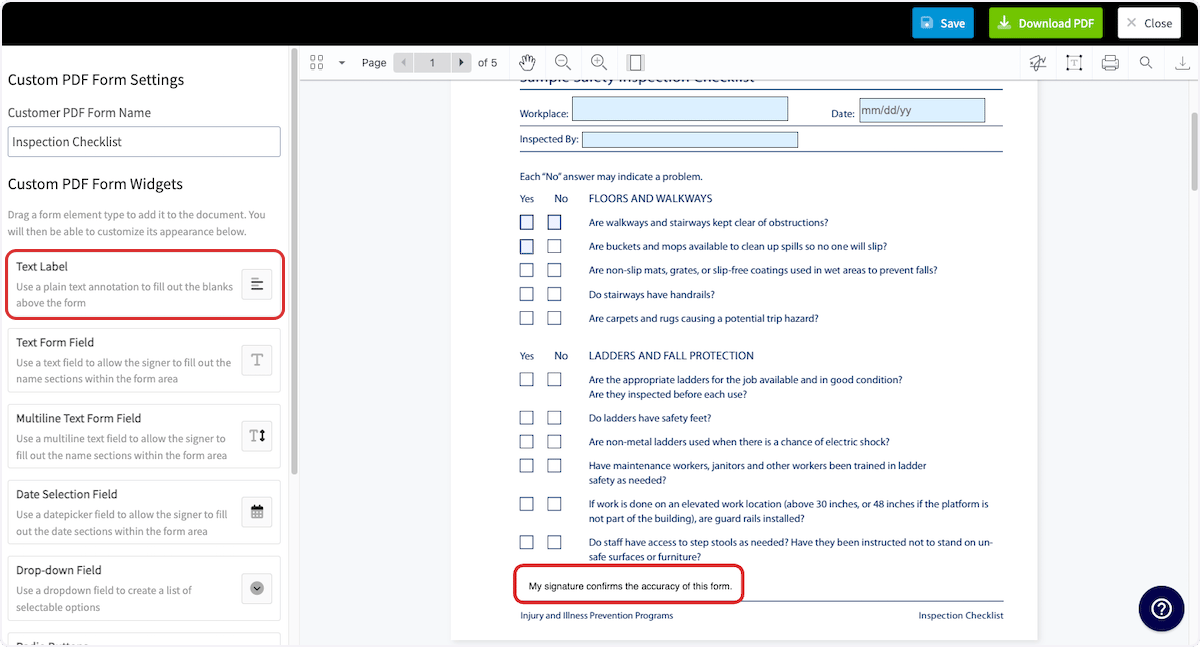Viewport: 1200px width, 647px height.
Task: Go to the previous page
Action: (403, 62)
